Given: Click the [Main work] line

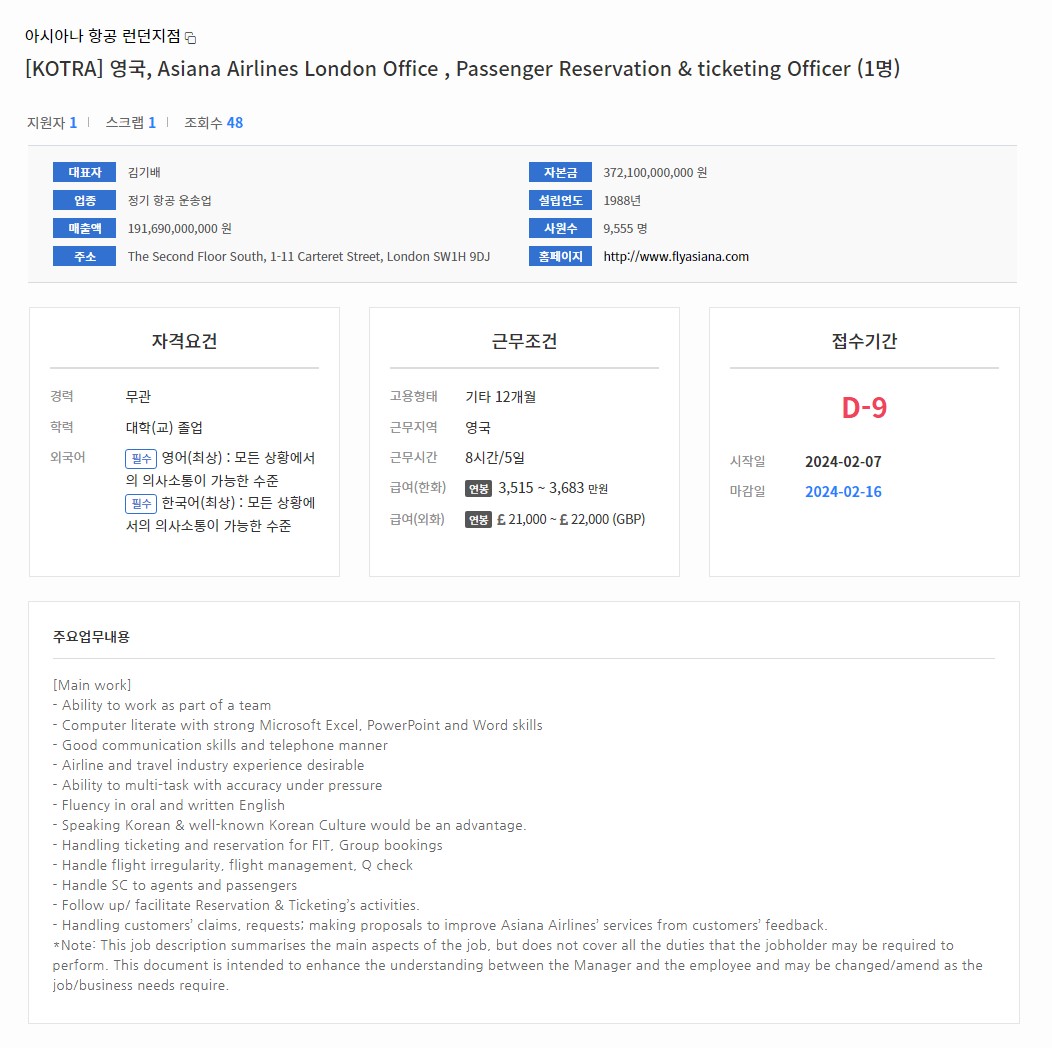Looking at the screenshot, I should [x=92, y=685].
